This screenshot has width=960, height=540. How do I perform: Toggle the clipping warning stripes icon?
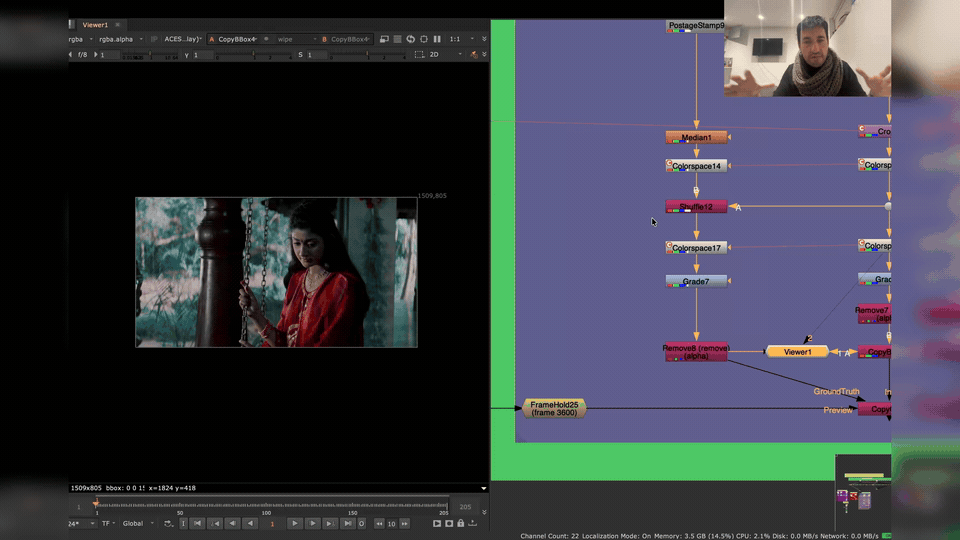[398, 39]
